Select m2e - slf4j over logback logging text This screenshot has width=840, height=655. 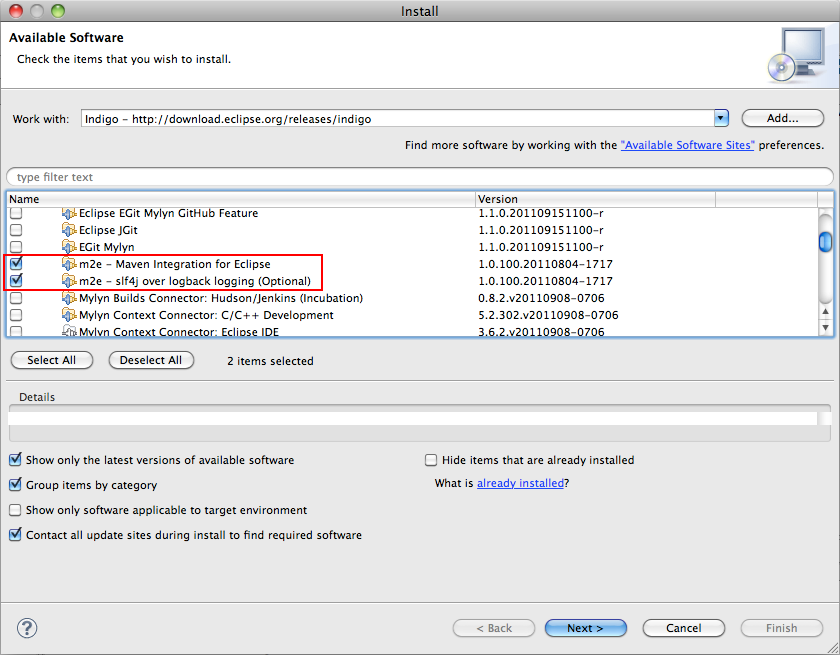pyautogui.click(x=195, y=281)
